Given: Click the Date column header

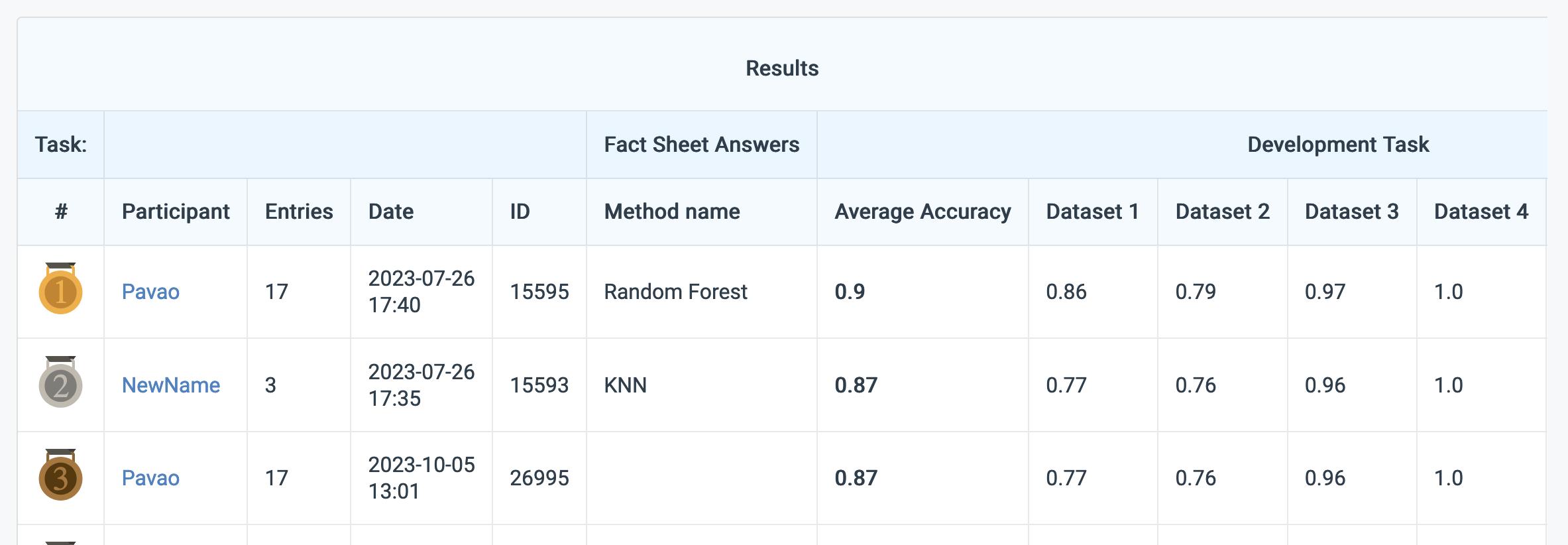Looking at the screenshot, I should click(391, 212).
